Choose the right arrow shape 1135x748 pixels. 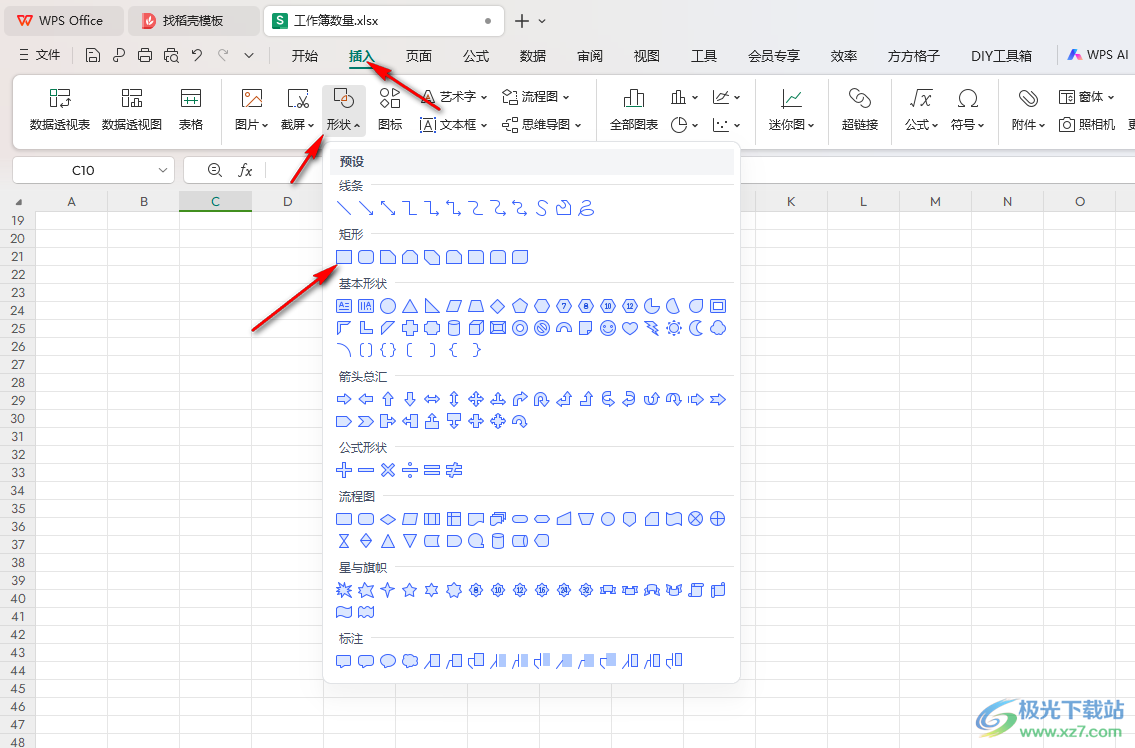point(344,399)
